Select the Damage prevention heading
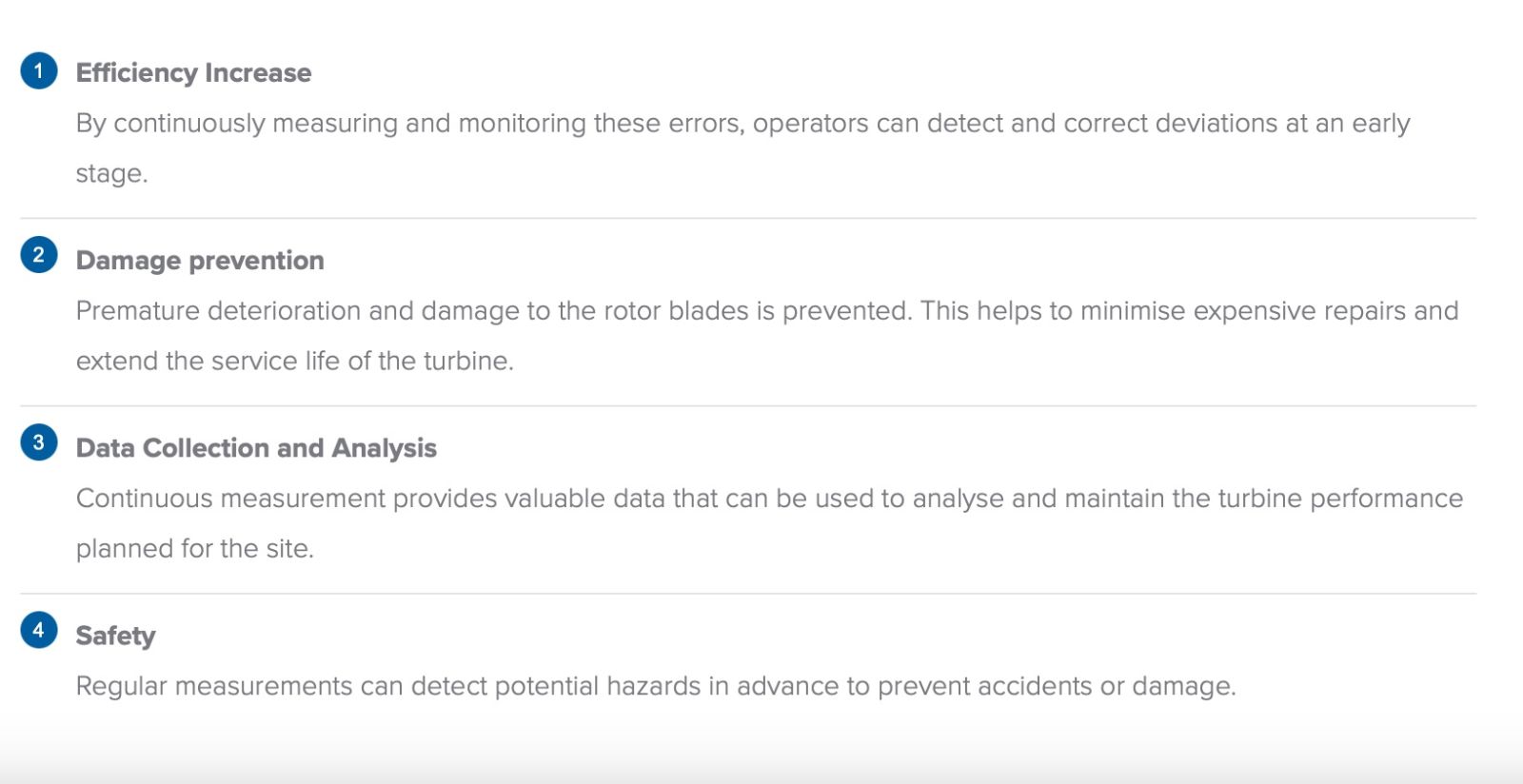This screenshot has width=1523, height=784. pyautogui.click(x=200, y=261)
